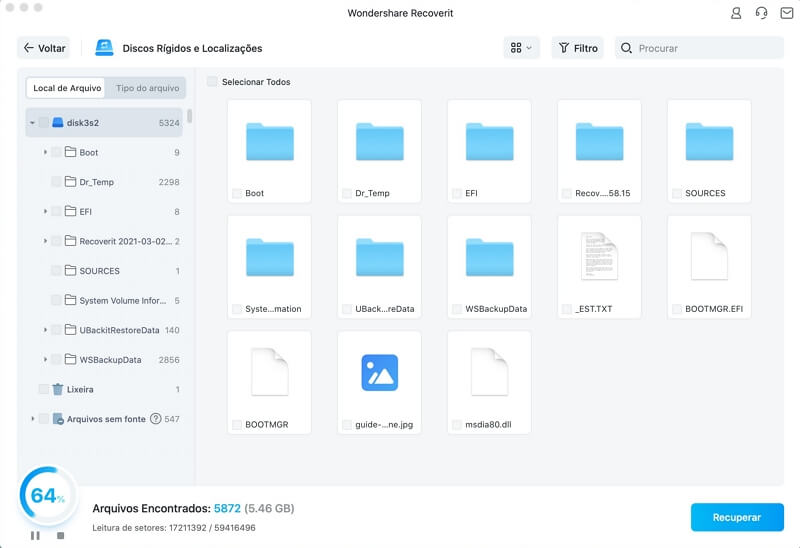Click the Leitura de setores status text
This screenshot has width=800, height=548.
coord(174,528)
